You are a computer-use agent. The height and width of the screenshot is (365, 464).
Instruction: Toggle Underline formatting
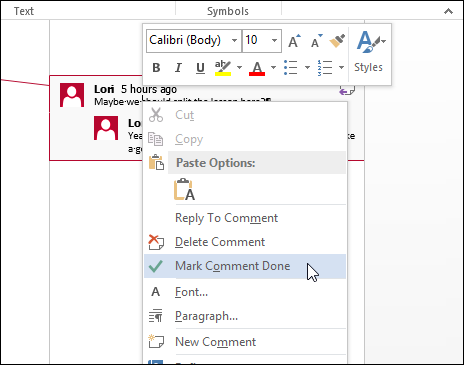pyautogui.click(x=200, y=68)
